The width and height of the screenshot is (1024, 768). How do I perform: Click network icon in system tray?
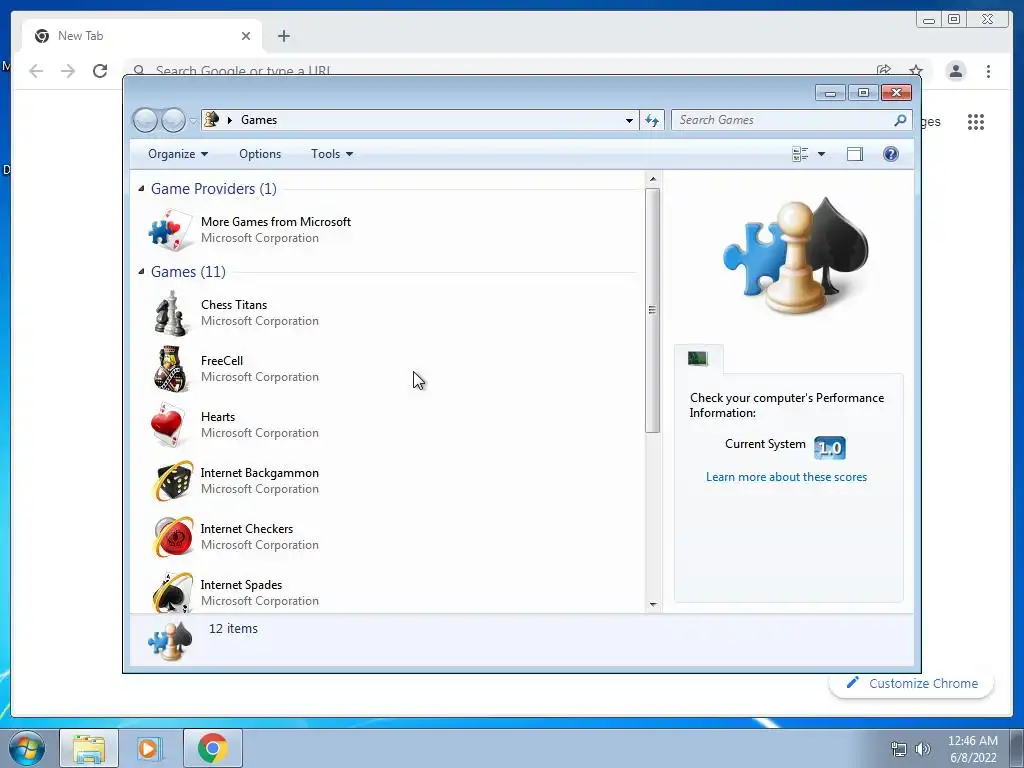click(x=899, y=749)
